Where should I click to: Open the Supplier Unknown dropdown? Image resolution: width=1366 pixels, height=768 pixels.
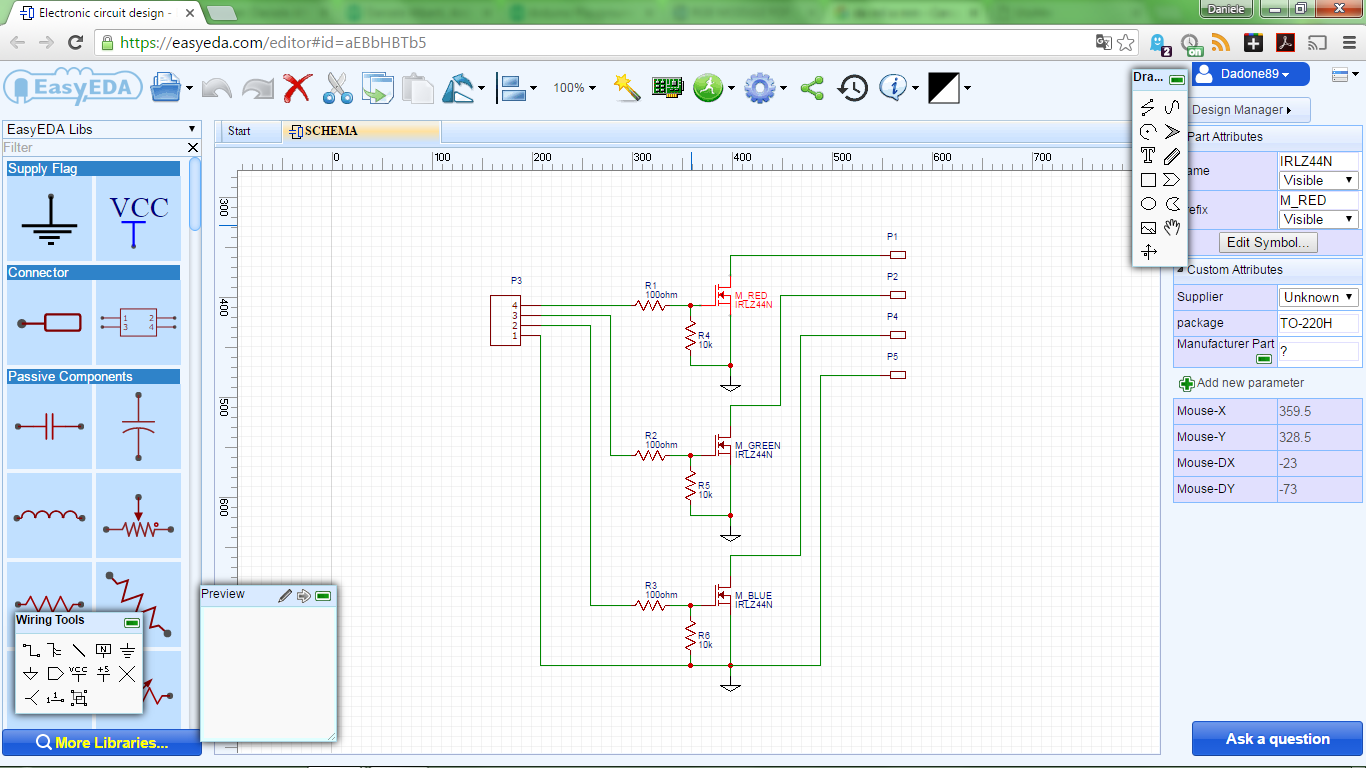point(1319,297)
